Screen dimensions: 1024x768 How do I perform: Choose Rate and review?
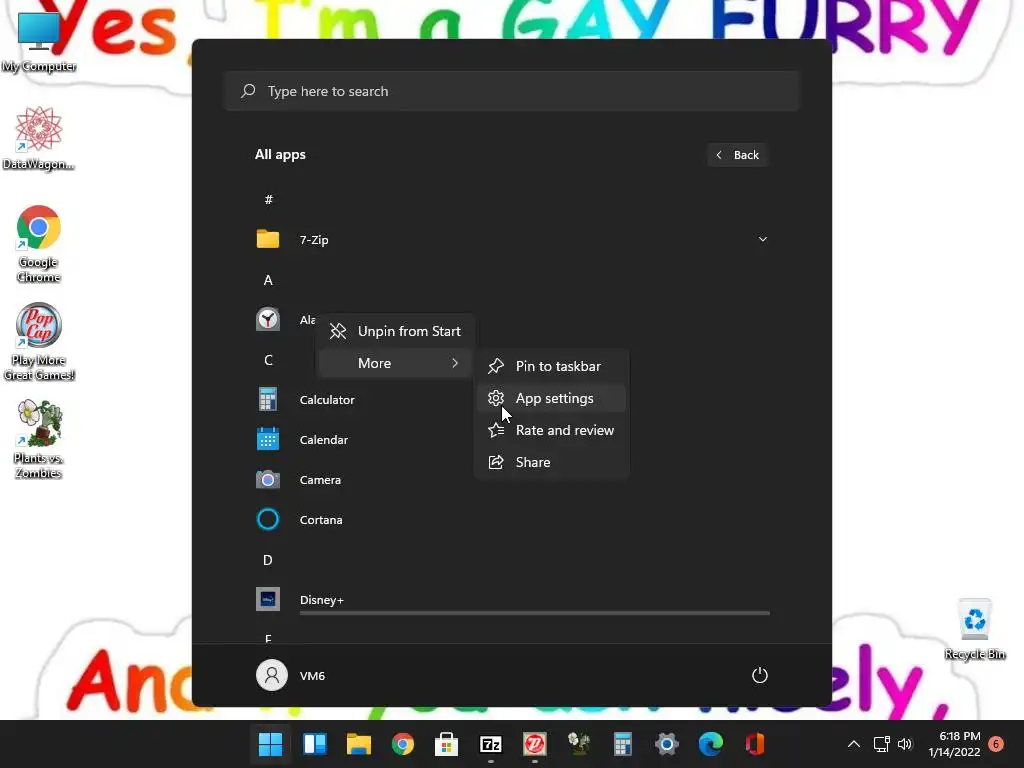pyautogui.click(x=552, y=430)
